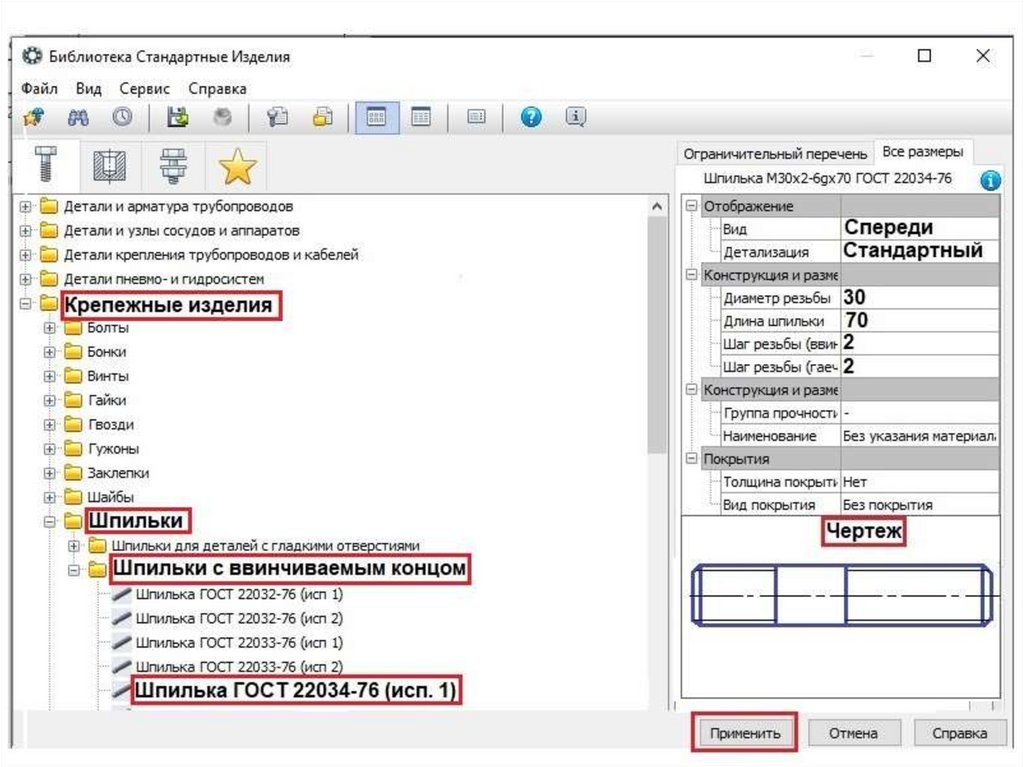Select the bolted joint assembly tab icon
The width and height of the screenshot is (1024, 767).
[173, 166]
